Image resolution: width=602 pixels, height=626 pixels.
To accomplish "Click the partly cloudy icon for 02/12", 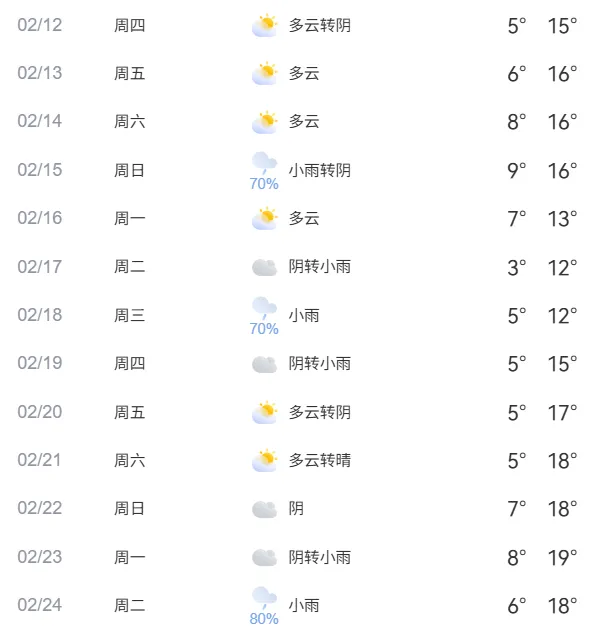I will 264,26.
